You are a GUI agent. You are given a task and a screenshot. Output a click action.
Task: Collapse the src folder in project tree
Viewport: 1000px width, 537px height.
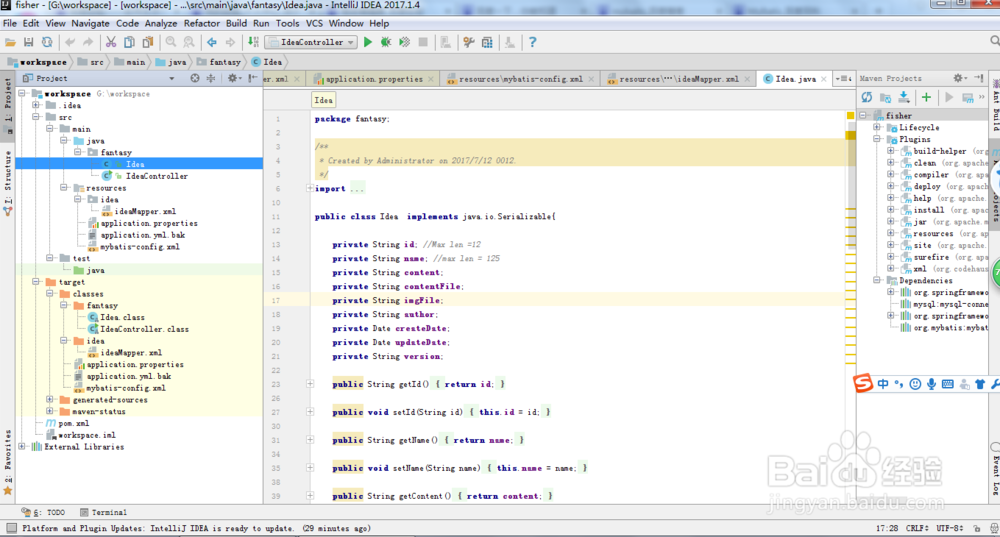[x=36, y=117]
